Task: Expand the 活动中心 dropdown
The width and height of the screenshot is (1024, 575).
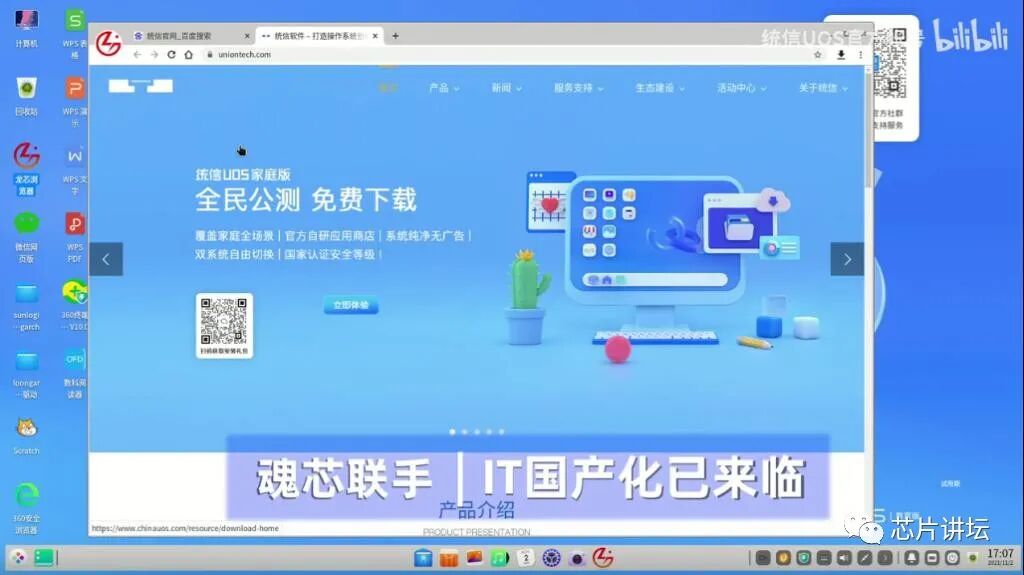Action: pyautogui.click(x=741, y=88)
